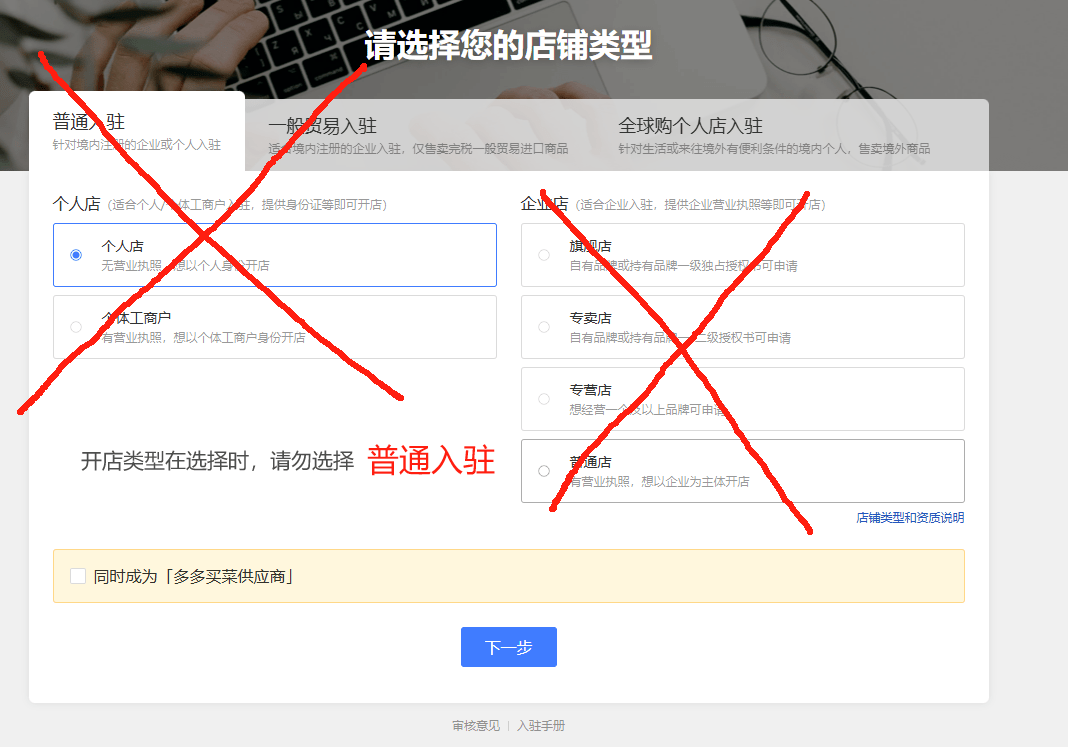Switch to the 一般贸易入驻 tab
Screen dimensions: 1068x747
tap(418, 136)
